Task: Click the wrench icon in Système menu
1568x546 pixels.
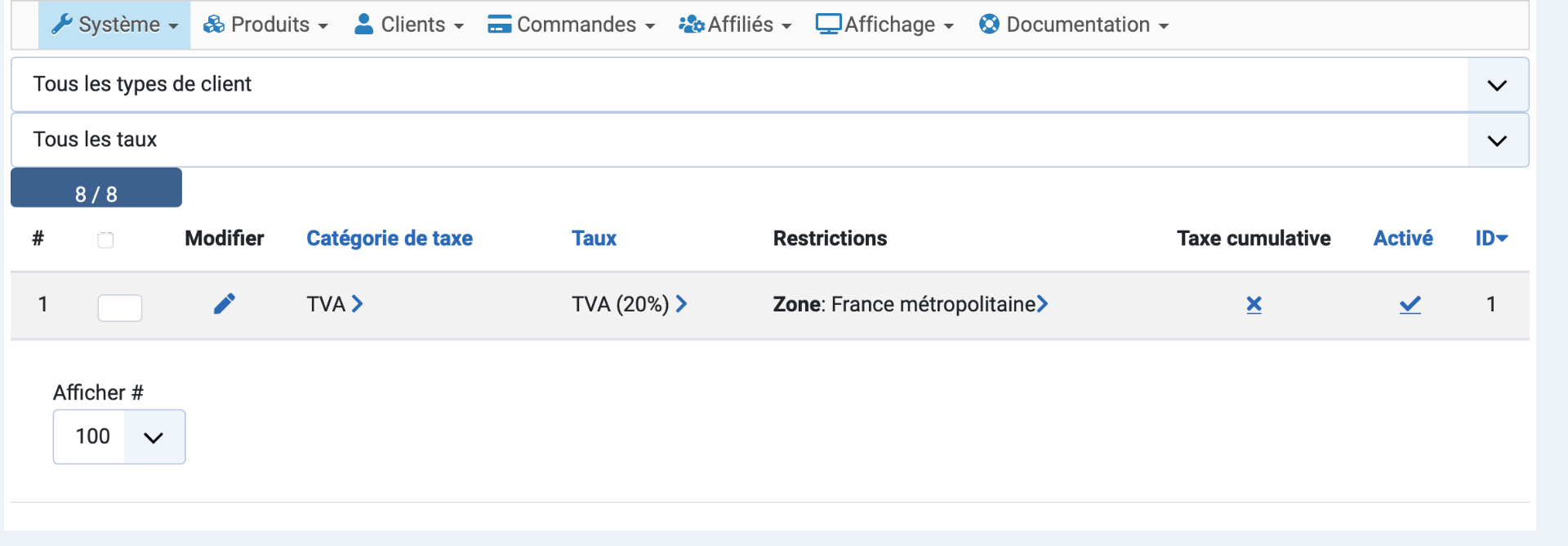Action: click(x=62, y=25)
